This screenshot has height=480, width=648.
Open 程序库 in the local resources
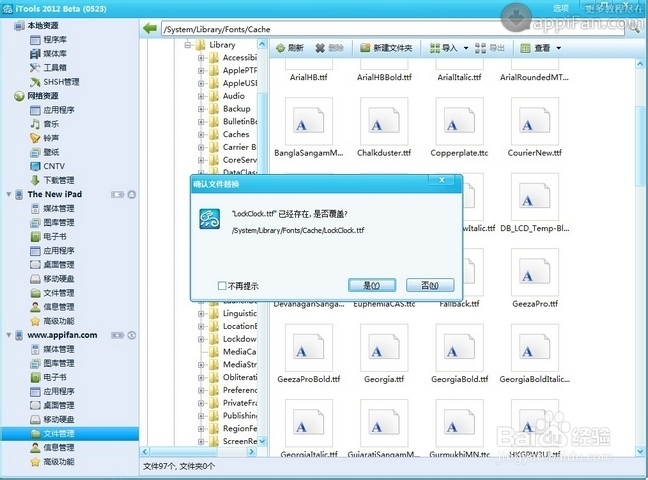[x=48, y=40]
